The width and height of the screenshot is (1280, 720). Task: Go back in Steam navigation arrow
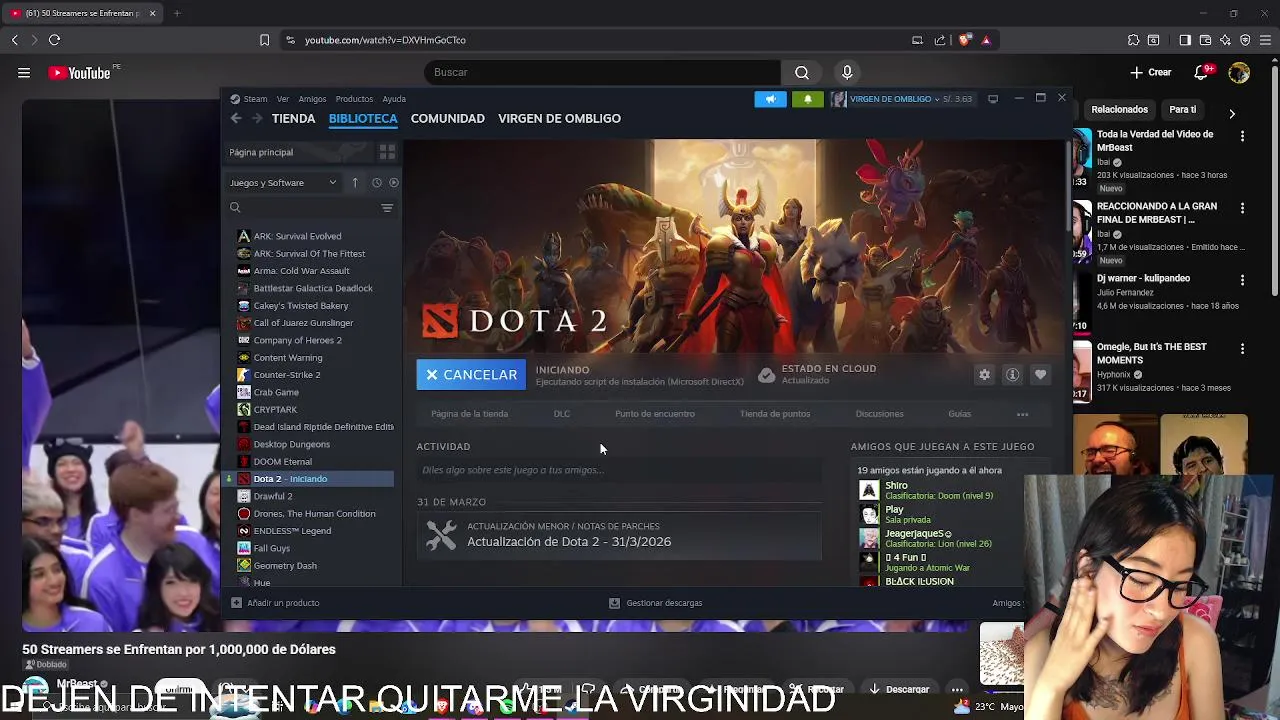[x=236, y=118]
